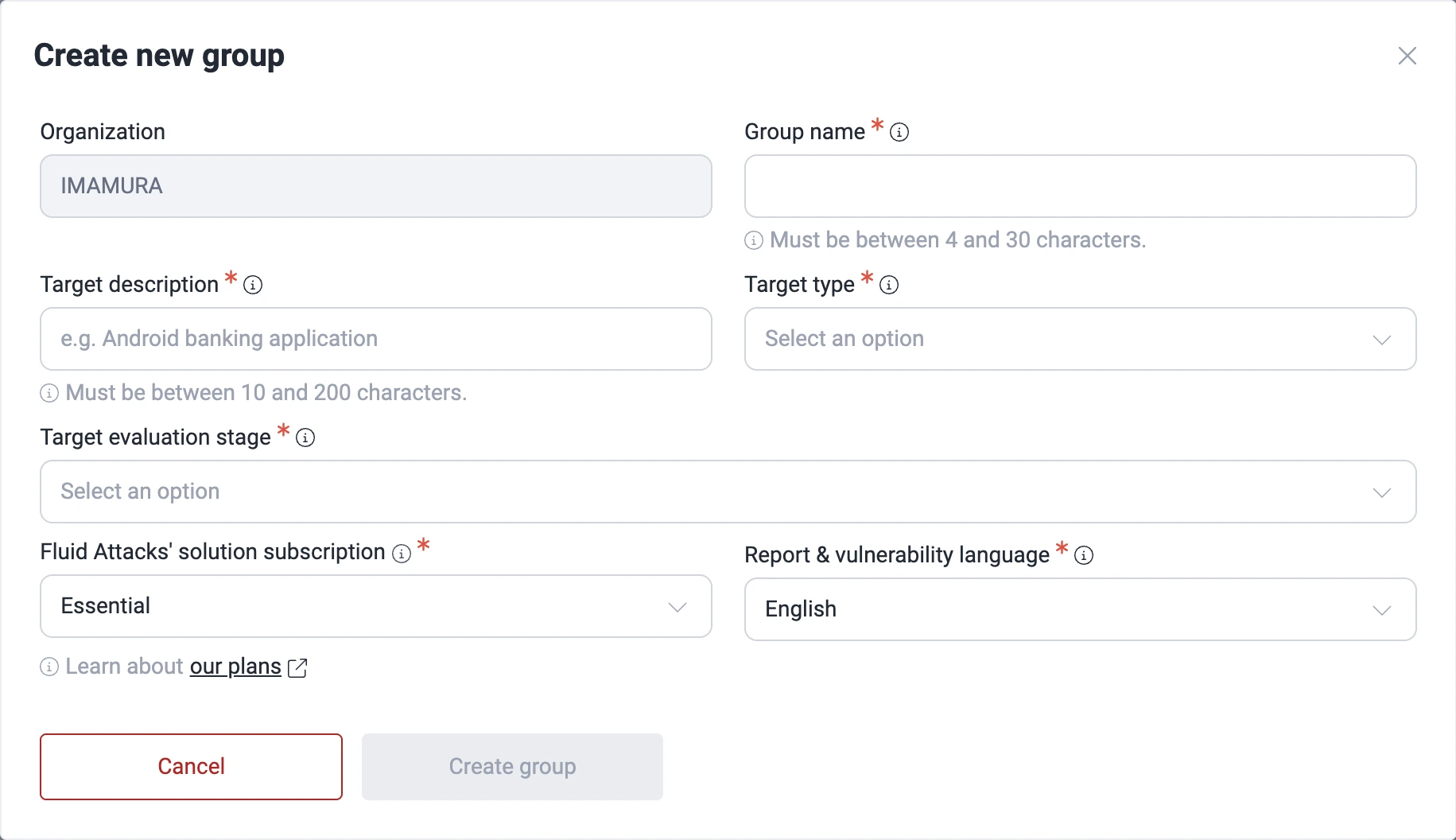Click the Cancel button
Screen dimensions: 1456x840
click(x=191, y=767)
